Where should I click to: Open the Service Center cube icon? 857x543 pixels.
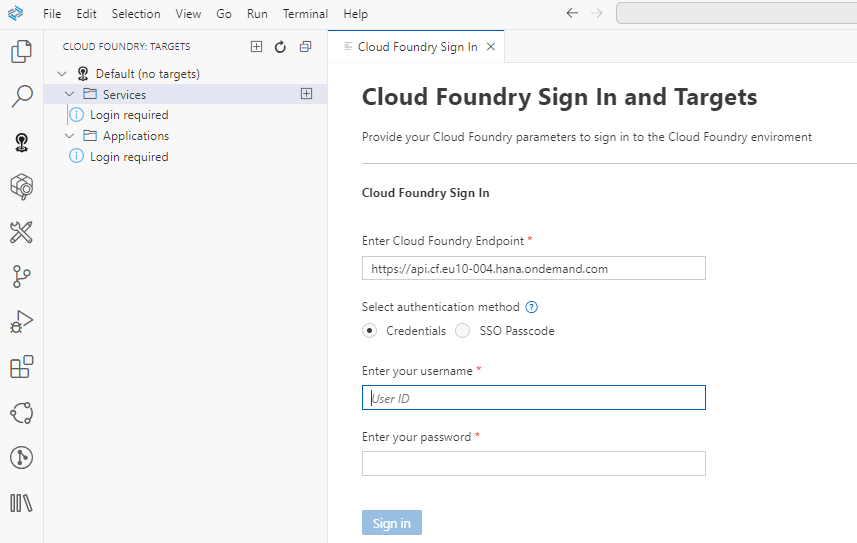(x=21, y=187)
